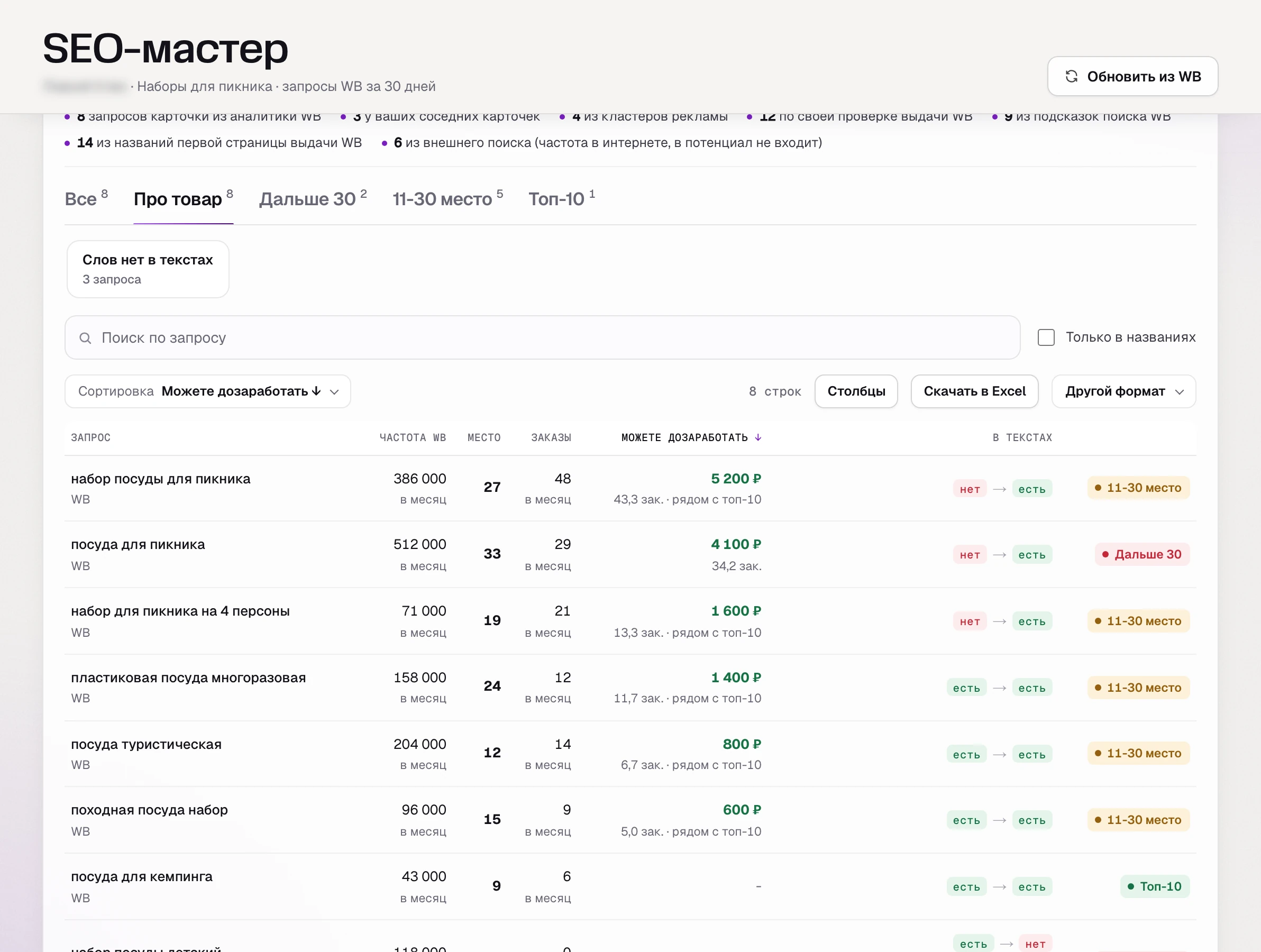Image resolution: width=1261 pixels, height=952 pixels.
Task: Expand the Другой формат dropdown
Action: pyautogui.click(x=1123, y=391)
